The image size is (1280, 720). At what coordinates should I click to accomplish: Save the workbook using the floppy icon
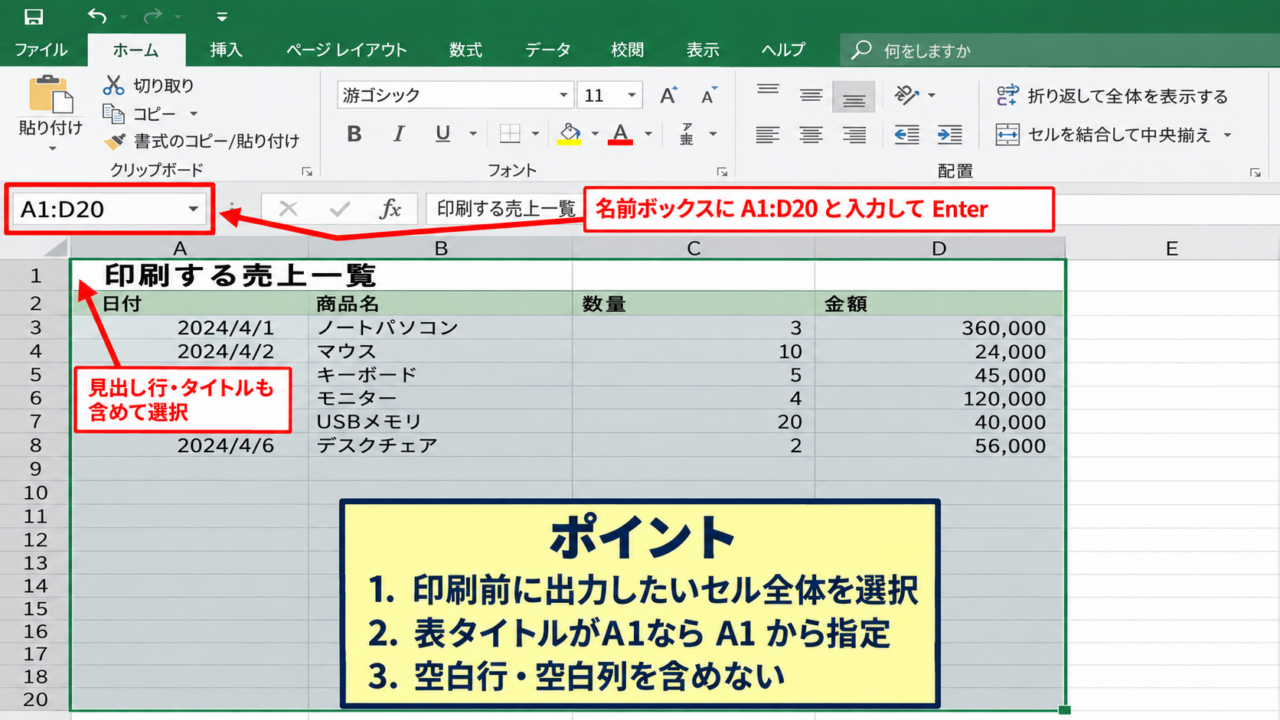[34, 16]
